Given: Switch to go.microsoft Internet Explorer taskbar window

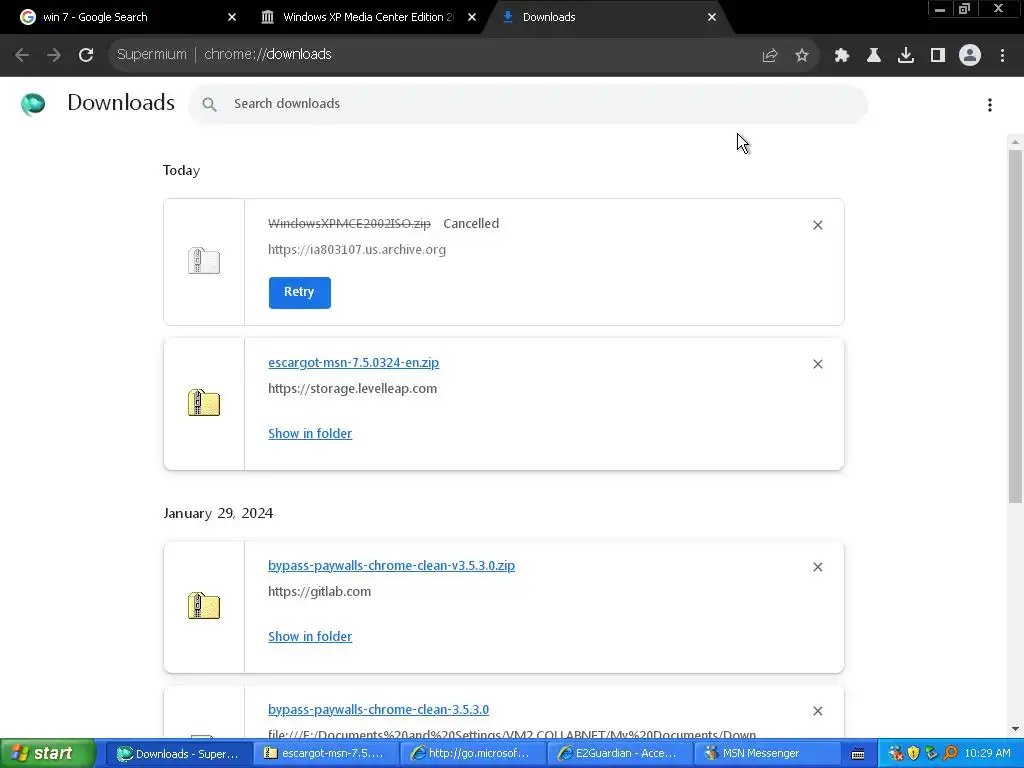Looking at the screenshot, I should 471,754.
